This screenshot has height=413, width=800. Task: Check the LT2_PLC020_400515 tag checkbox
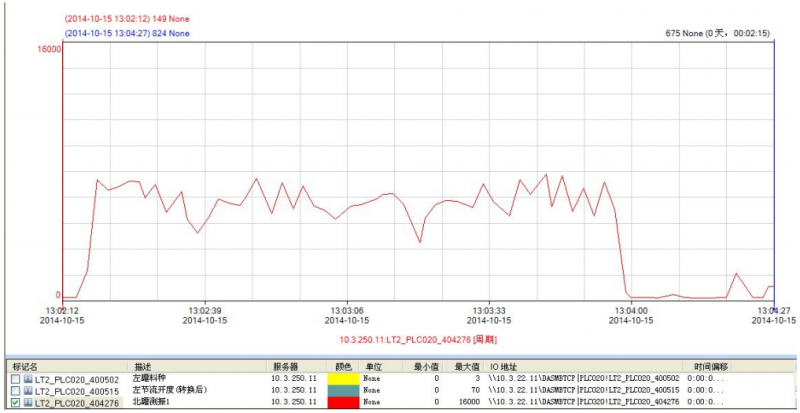coord(14,390)
